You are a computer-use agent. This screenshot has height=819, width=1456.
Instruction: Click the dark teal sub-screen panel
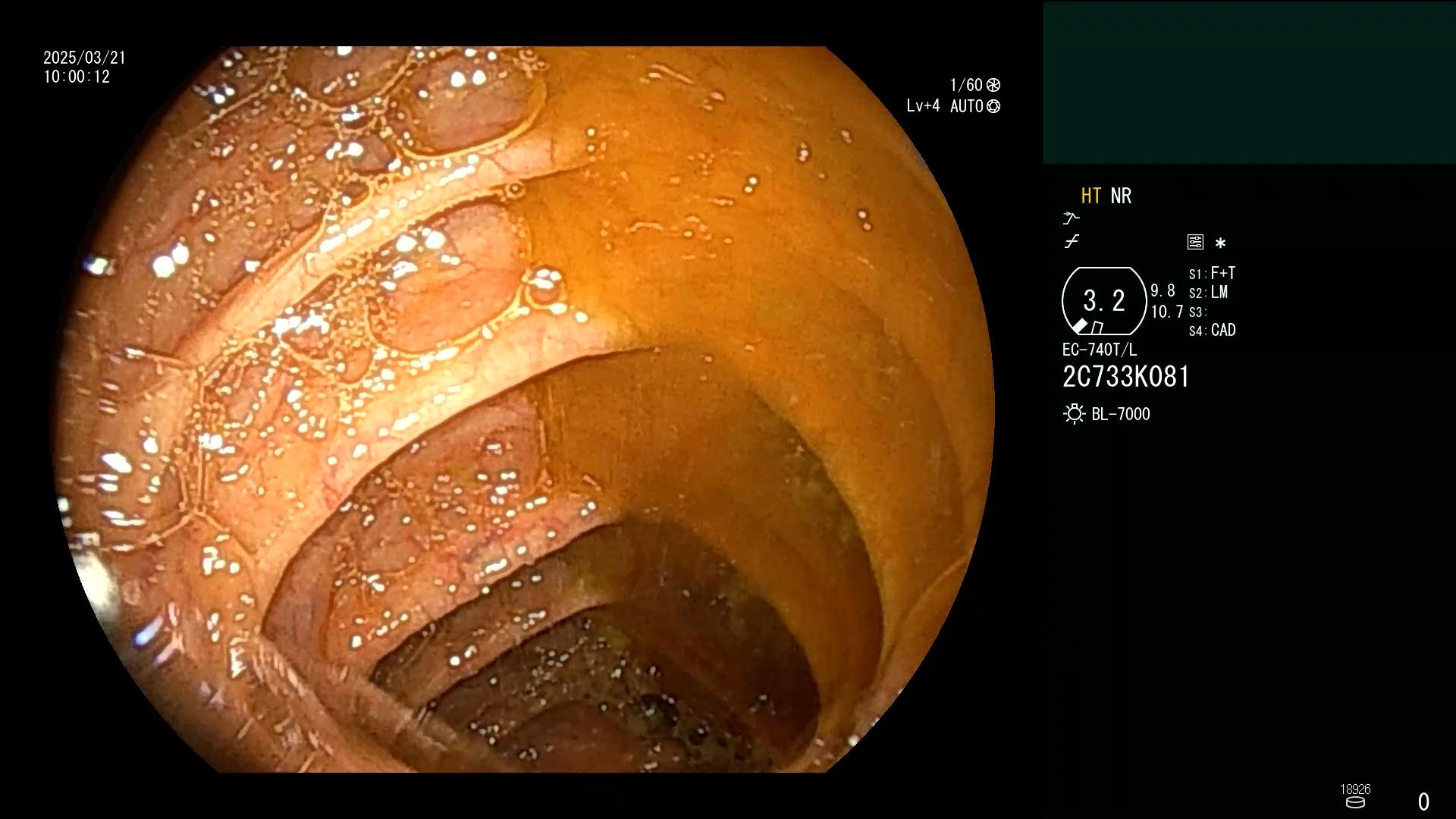(x=1249, y=83)
